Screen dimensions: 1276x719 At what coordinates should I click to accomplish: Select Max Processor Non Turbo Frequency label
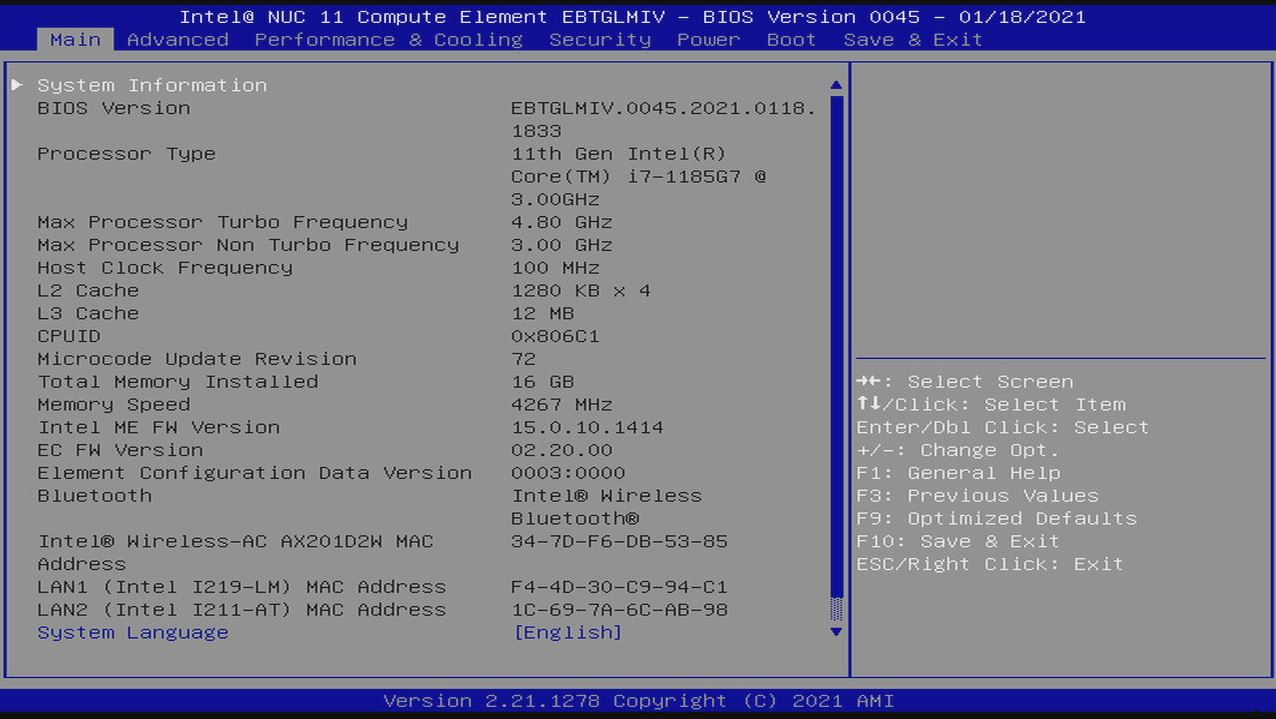pos(248,245)
